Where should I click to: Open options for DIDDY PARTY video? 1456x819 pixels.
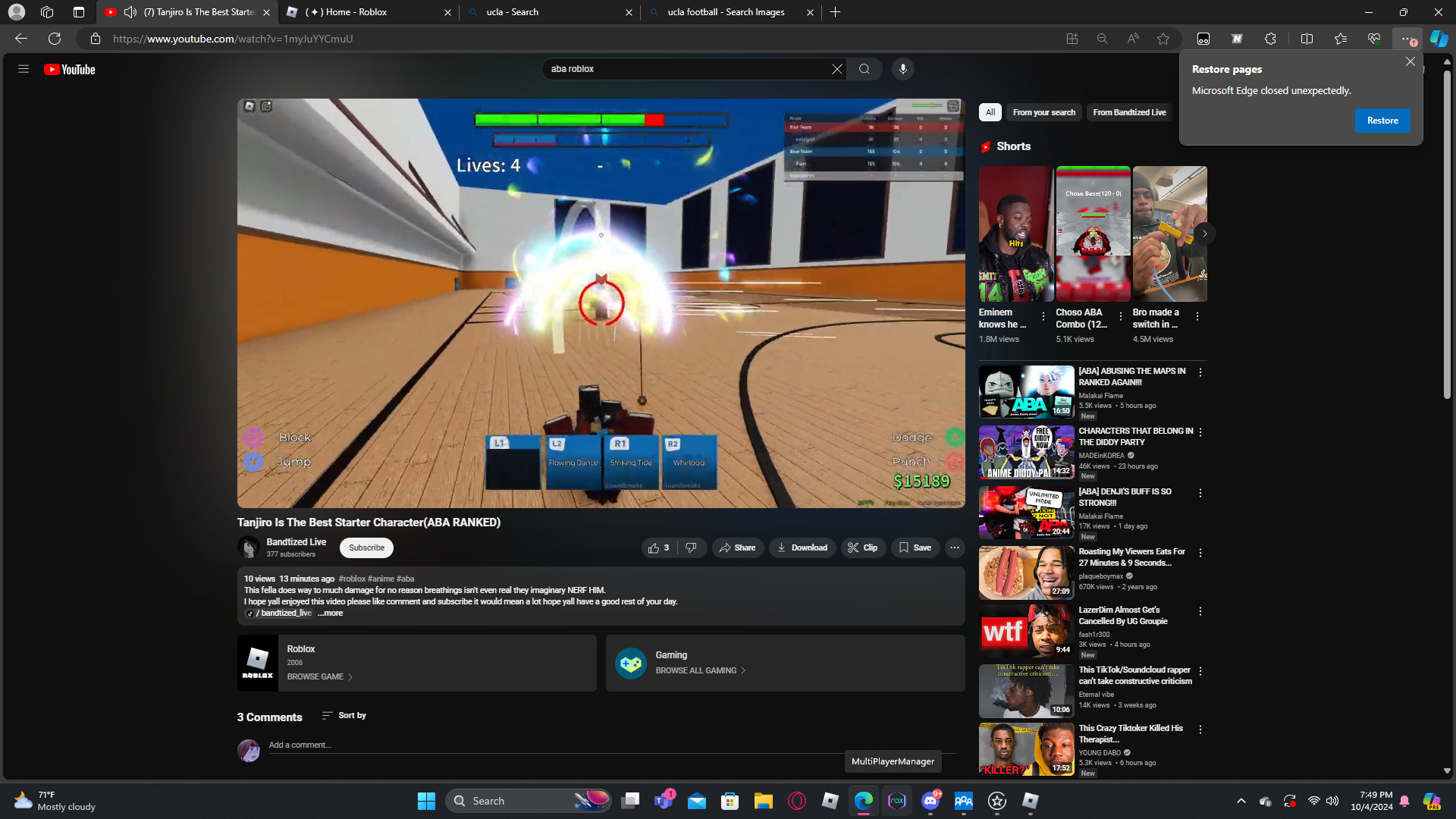[x=1200, y=432]
